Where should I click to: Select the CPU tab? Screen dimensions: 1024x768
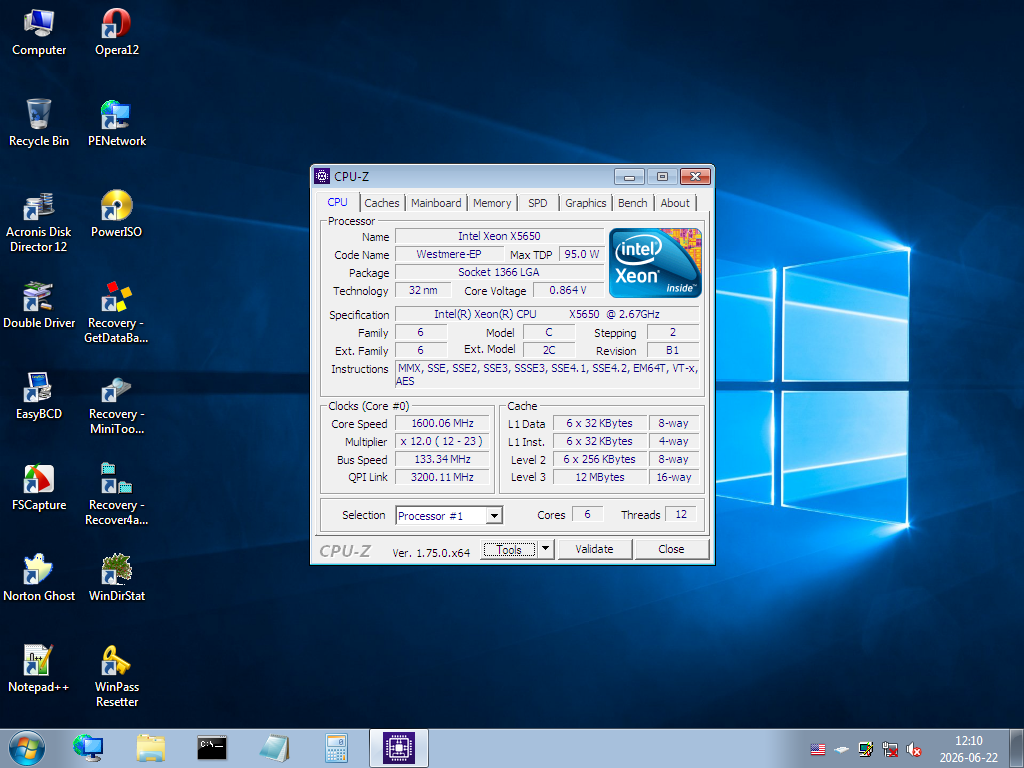click(338, 202)
